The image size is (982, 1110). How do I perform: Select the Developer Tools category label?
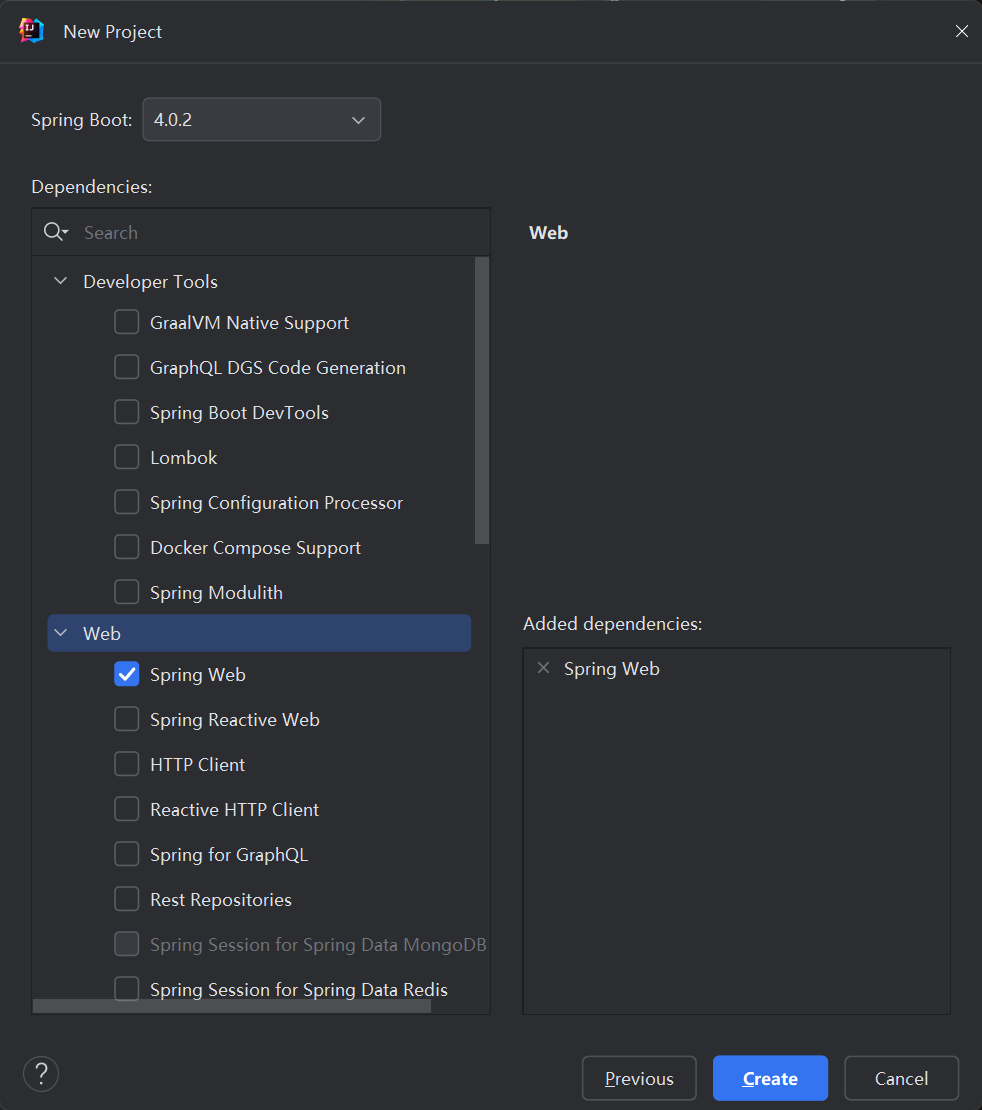tap(150, 282)
